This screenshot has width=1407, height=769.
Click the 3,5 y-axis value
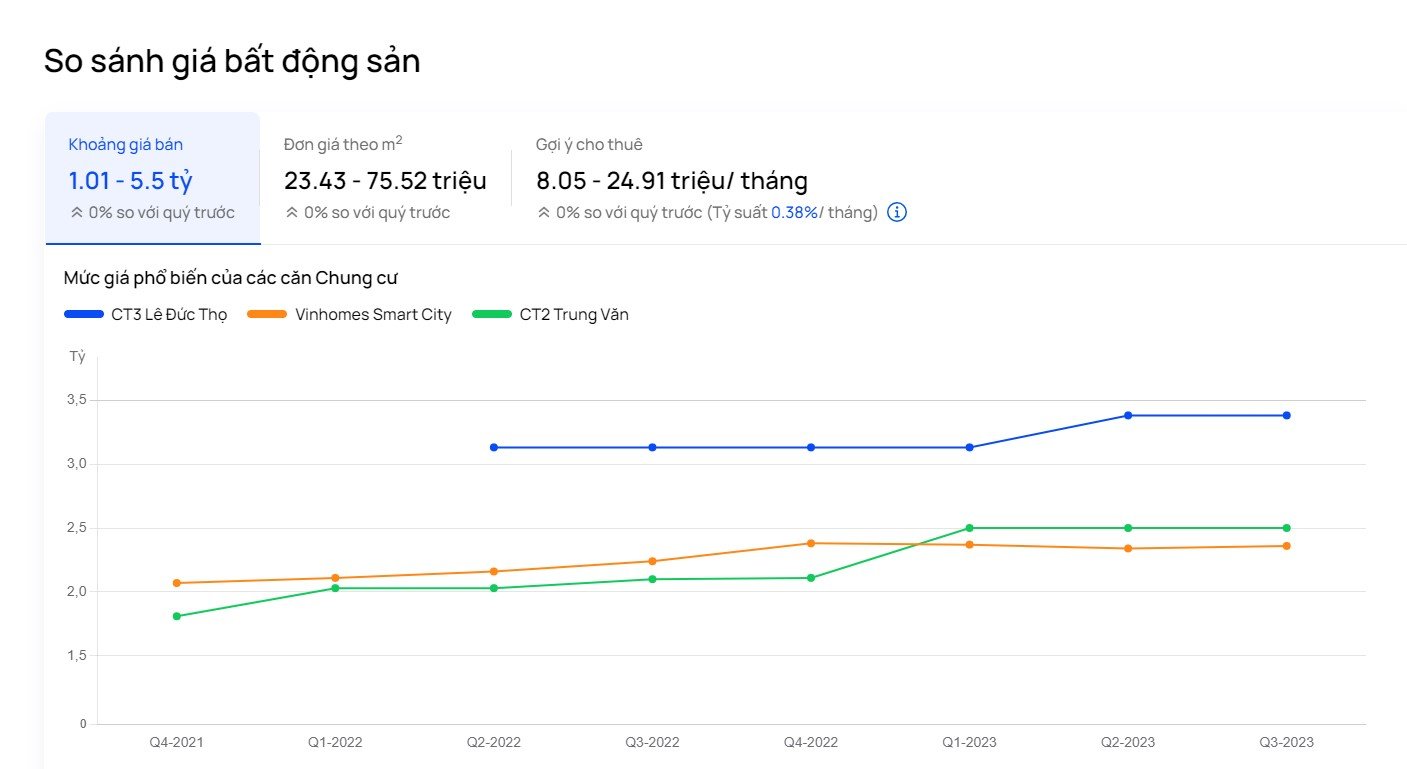pos(77,400)
